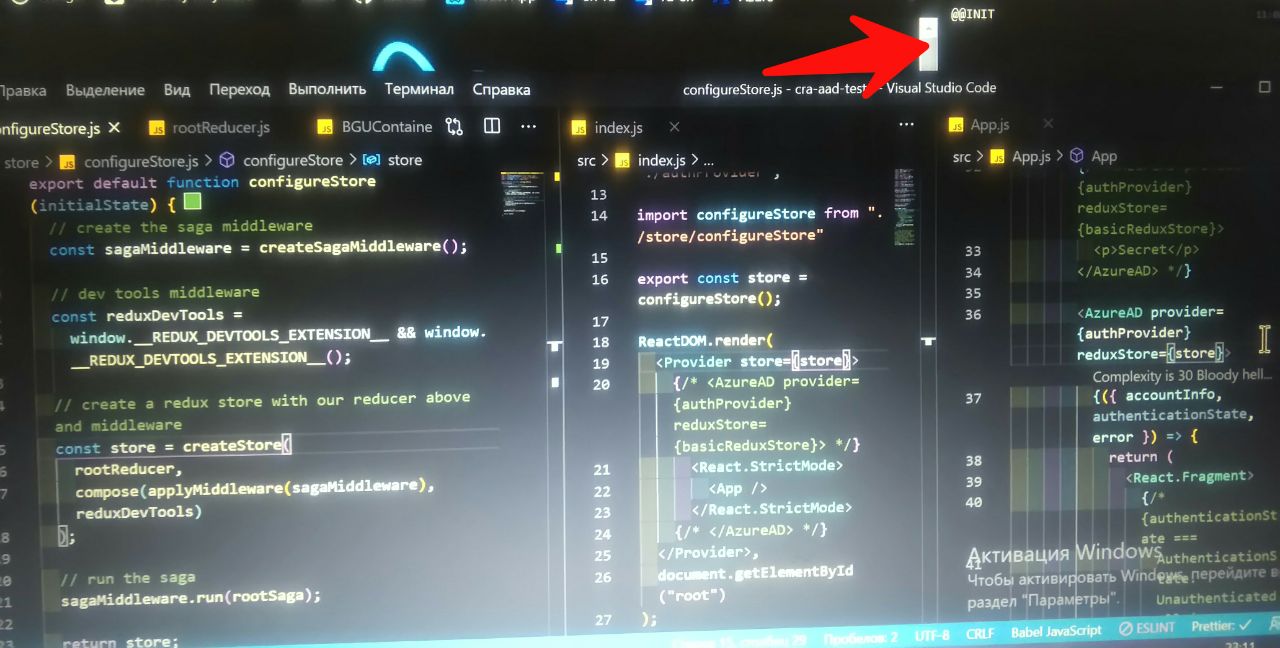Click the ReactDOM.render( line in index.js
1280x648 pixels.
[706, 341]
